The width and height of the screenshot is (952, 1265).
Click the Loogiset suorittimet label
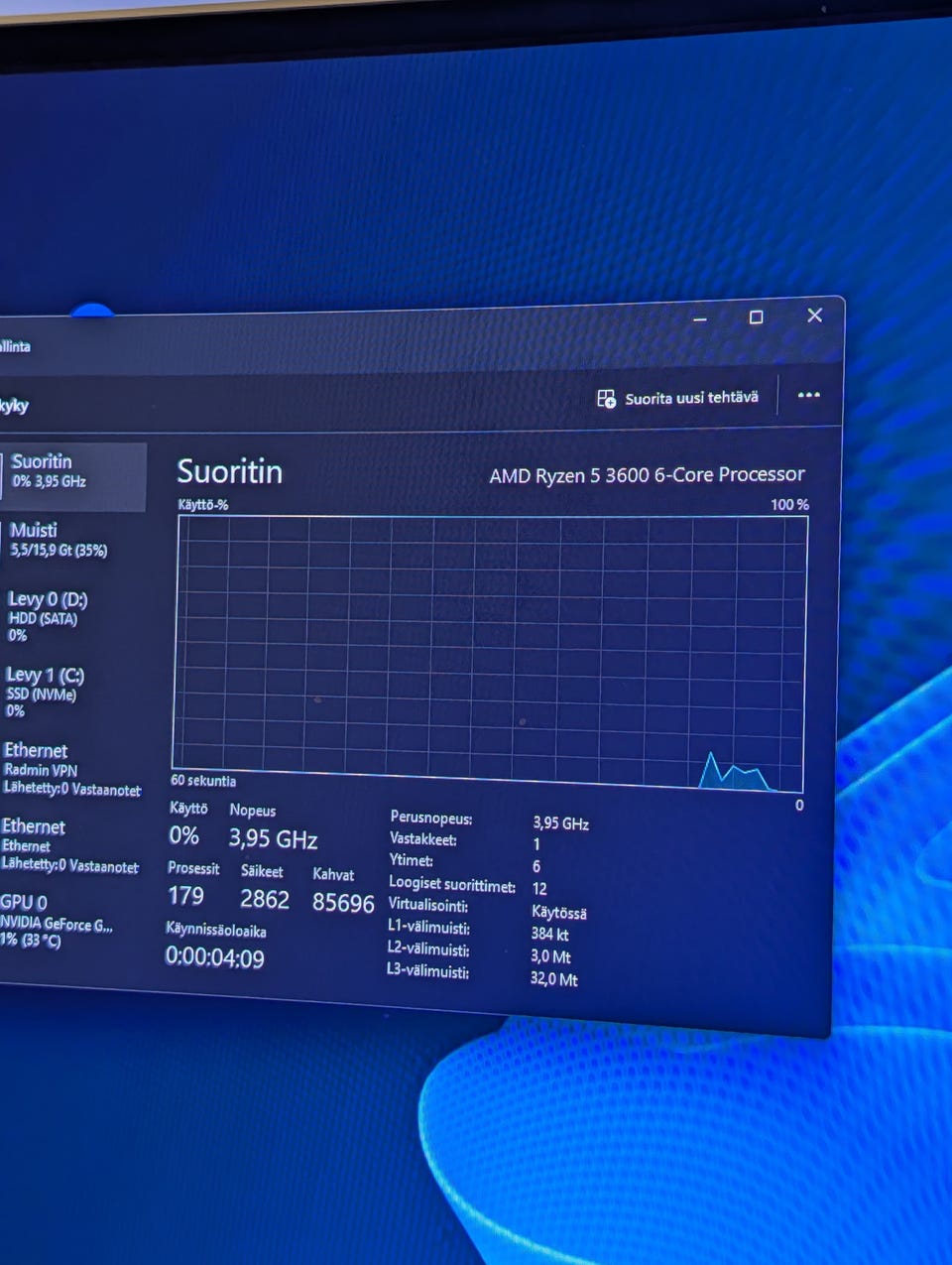tap(452, 884)
